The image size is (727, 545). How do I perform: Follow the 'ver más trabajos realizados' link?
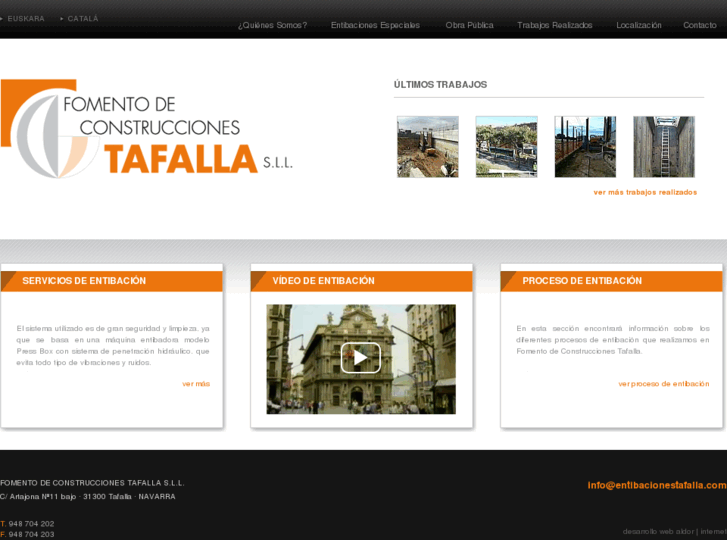tap(645, 192)
